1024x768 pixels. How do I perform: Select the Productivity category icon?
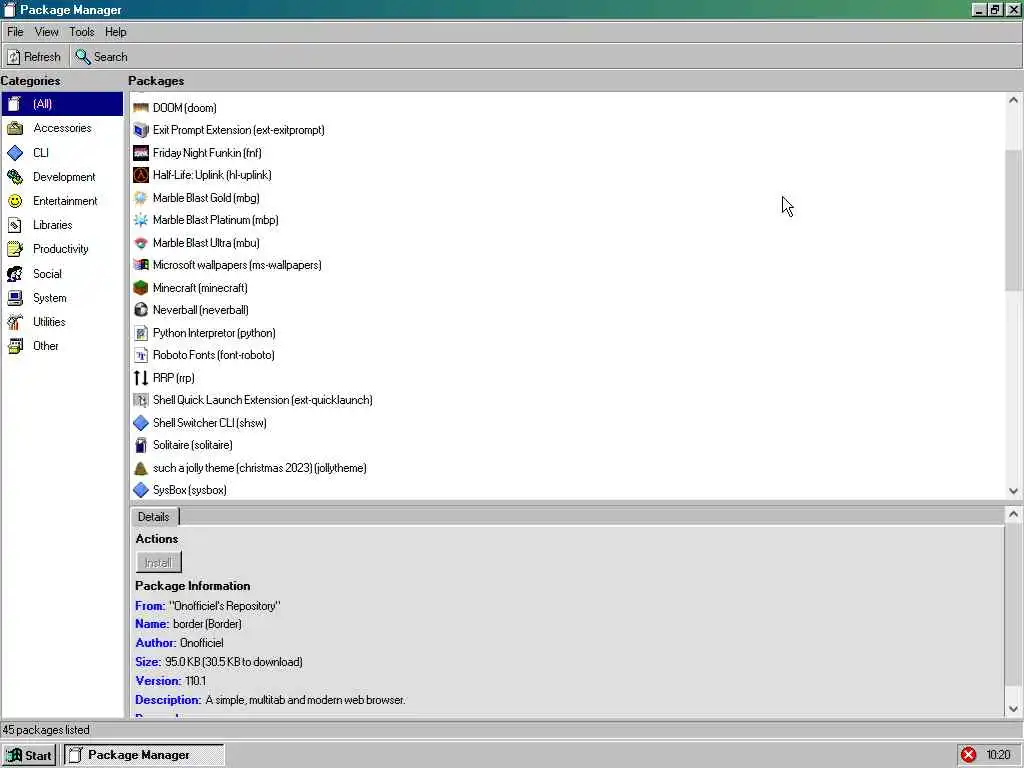pyautogui.click(x=15, y=249)
